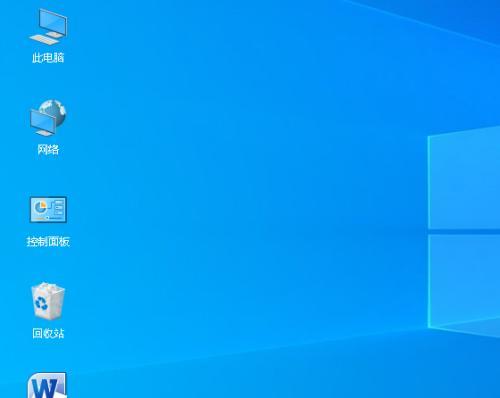Image resolution: width=500 pixels, height=398 pixels.
Task: Click the monitor screen of This PC icon
Action: point(53,21)
